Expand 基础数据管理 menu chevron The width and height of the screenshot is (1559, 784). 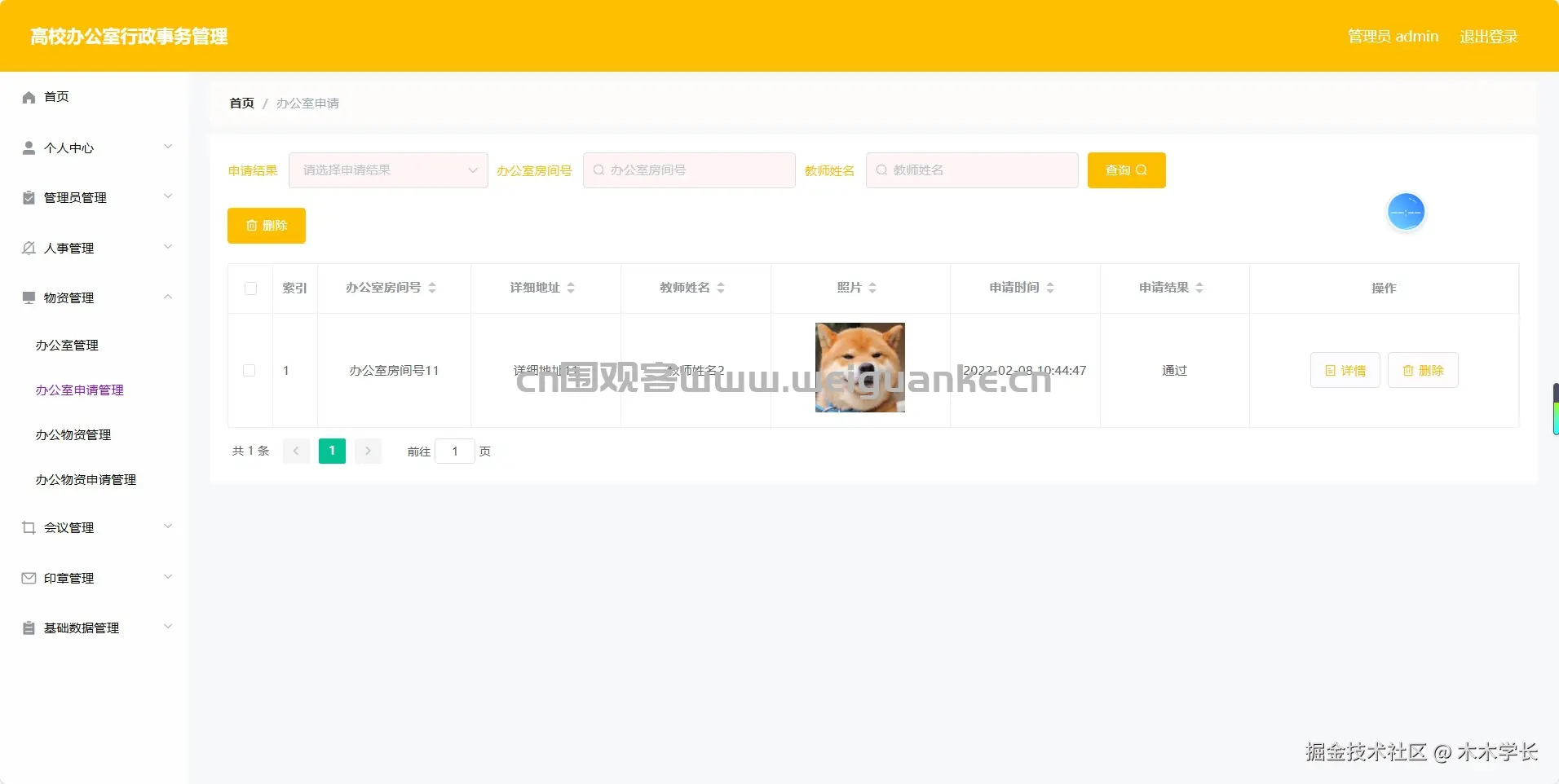[x=168, y=627]
